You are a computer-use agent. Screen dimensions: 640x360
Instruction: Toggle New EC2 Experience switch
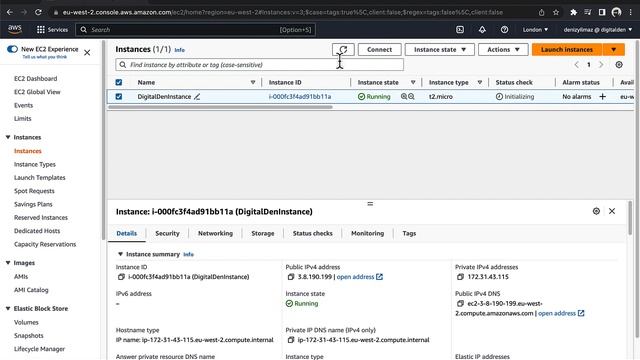click(12, 49)
